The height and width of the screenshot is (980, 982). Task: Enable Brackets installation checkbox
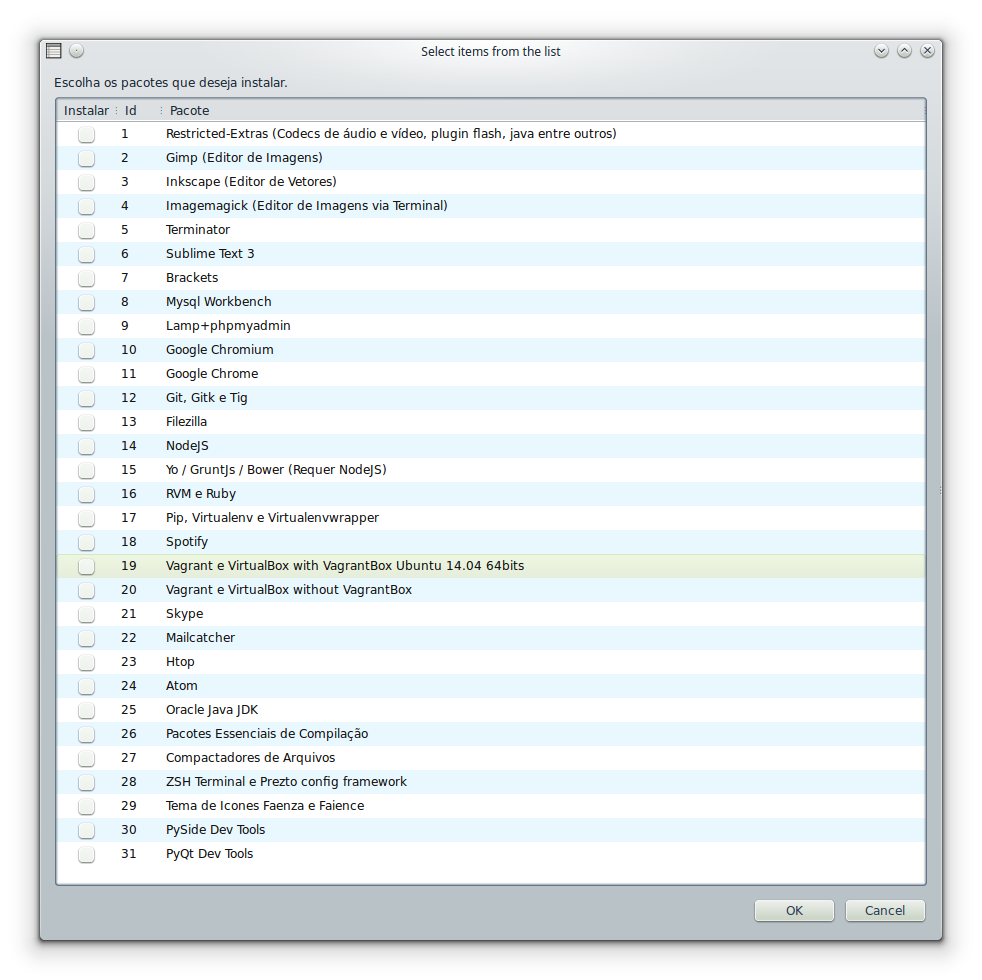86,278
